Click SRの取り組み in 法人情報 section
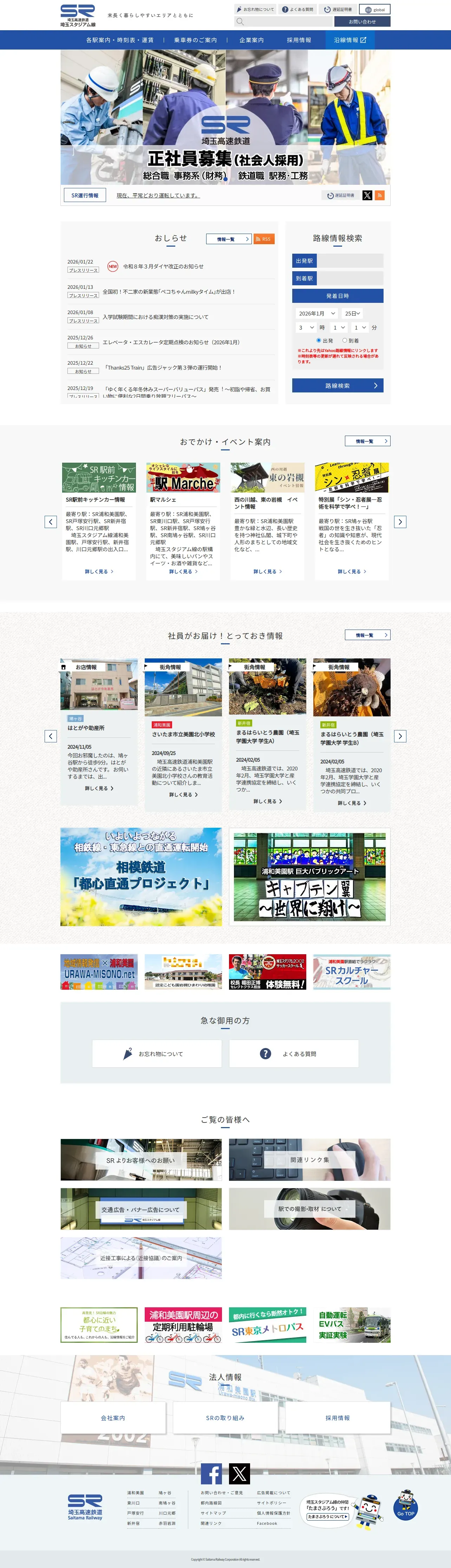This screenshot has width=451, height=1568. [225, 1418]
